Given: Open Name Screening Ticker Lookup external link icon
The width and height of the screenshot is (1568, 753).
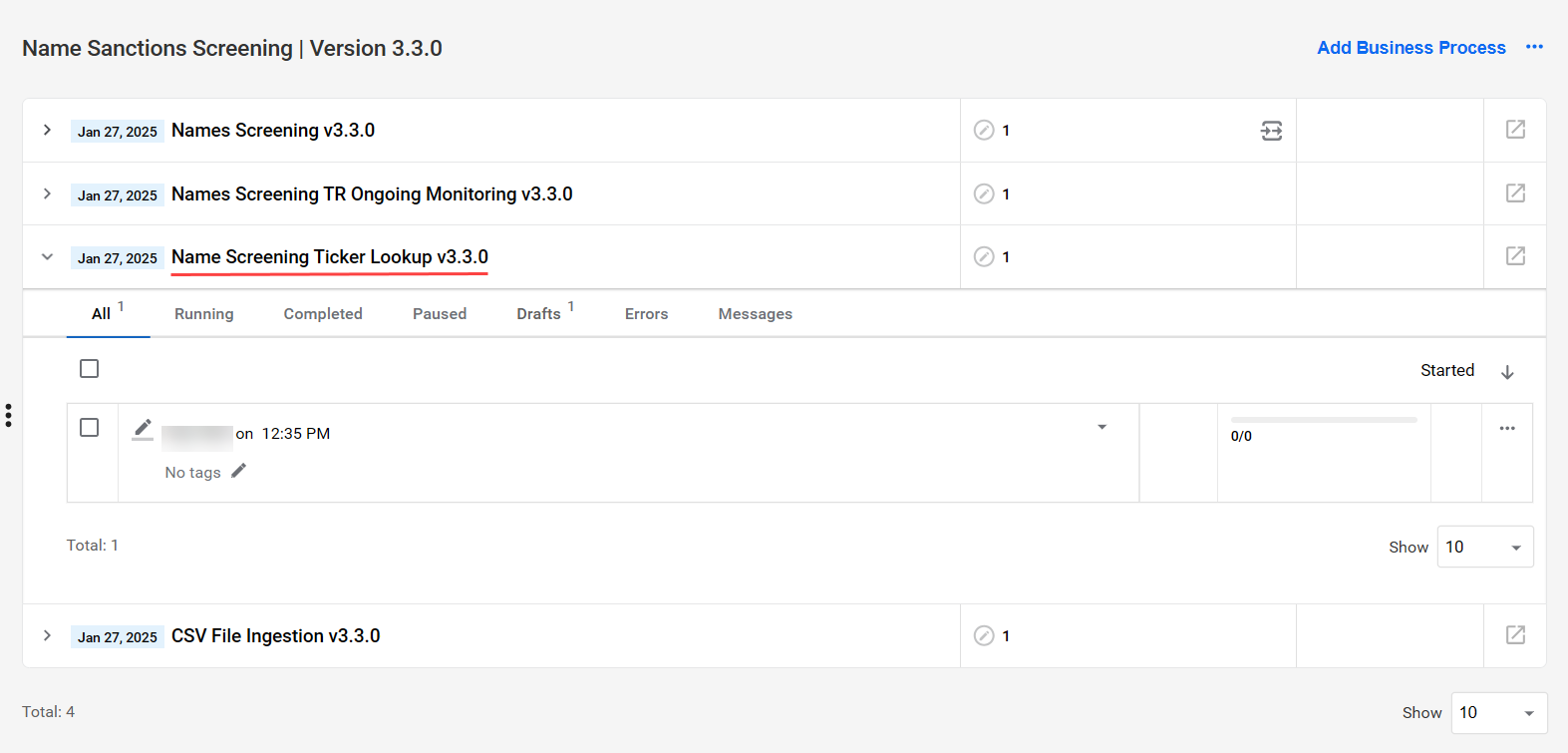Looking at the screenshot, I should [x=1515, y=255].
